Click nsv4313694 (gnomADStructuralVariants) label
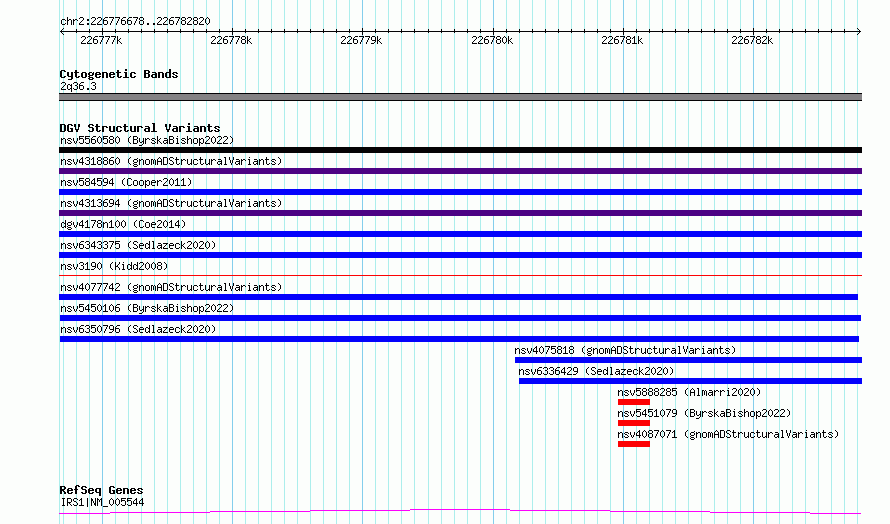890x524 pixels. point(171,203)
